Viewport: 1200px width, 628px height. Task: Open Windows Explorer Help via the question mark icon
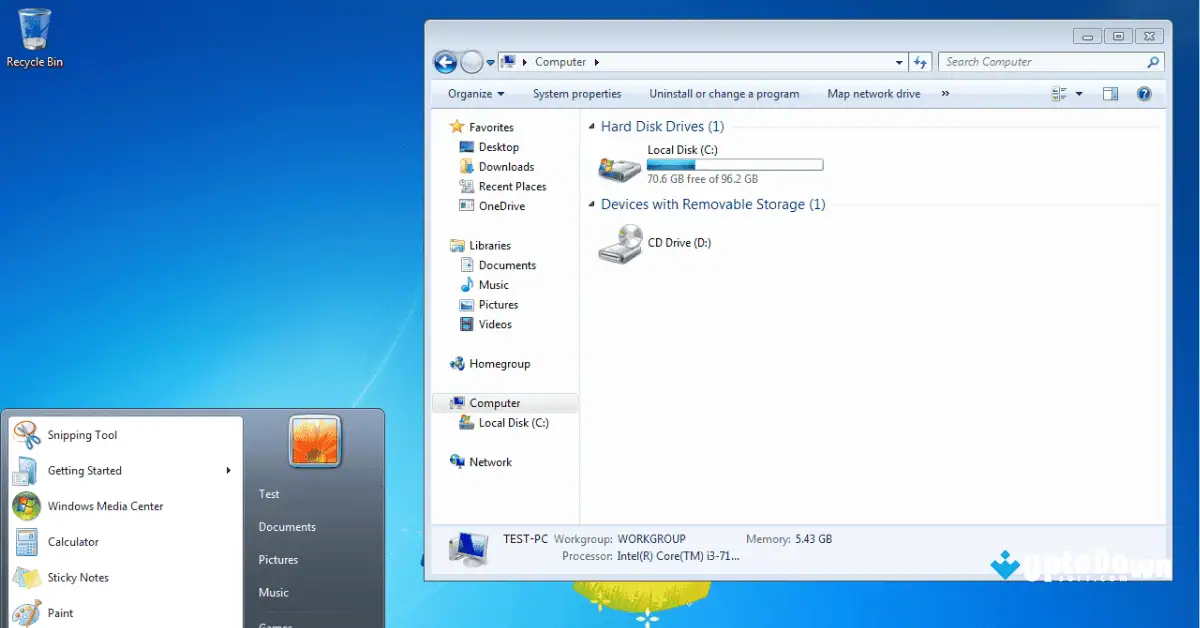[x=1143, y=93]
